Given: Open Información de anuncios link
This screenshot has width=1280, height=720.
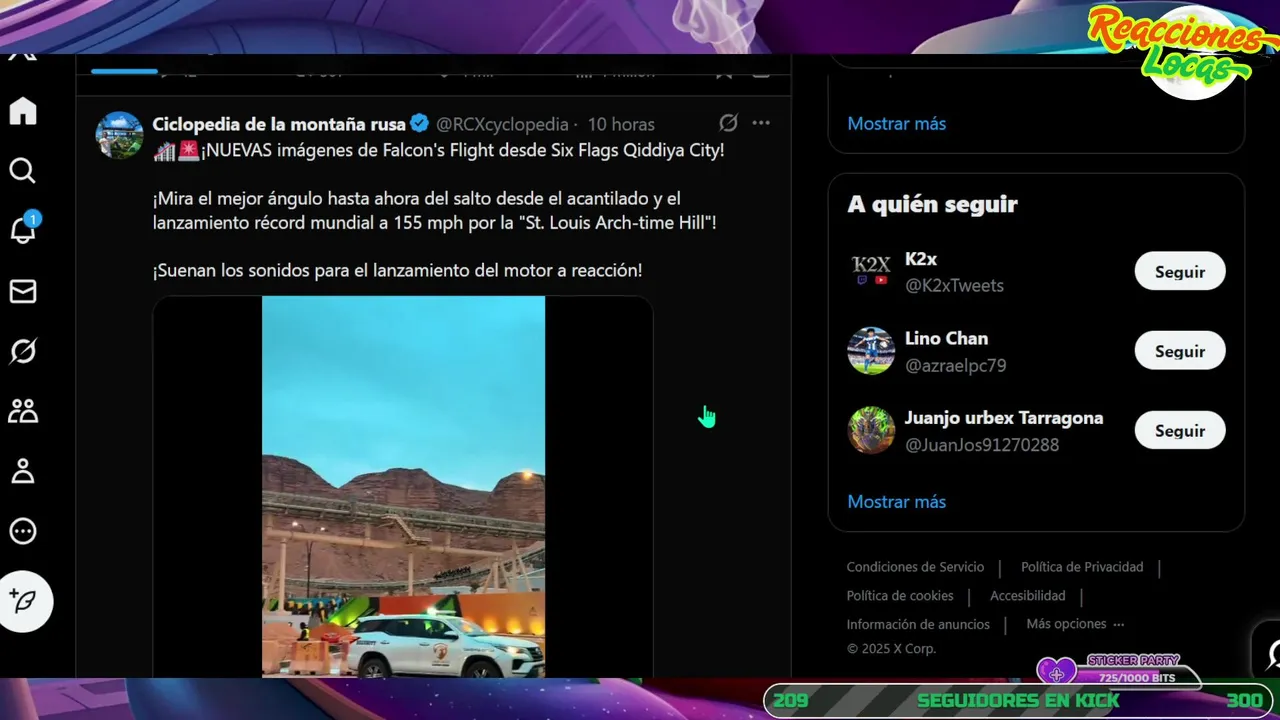Looking at the screenshot, I should pyautogui.click(x=918, y=625).
